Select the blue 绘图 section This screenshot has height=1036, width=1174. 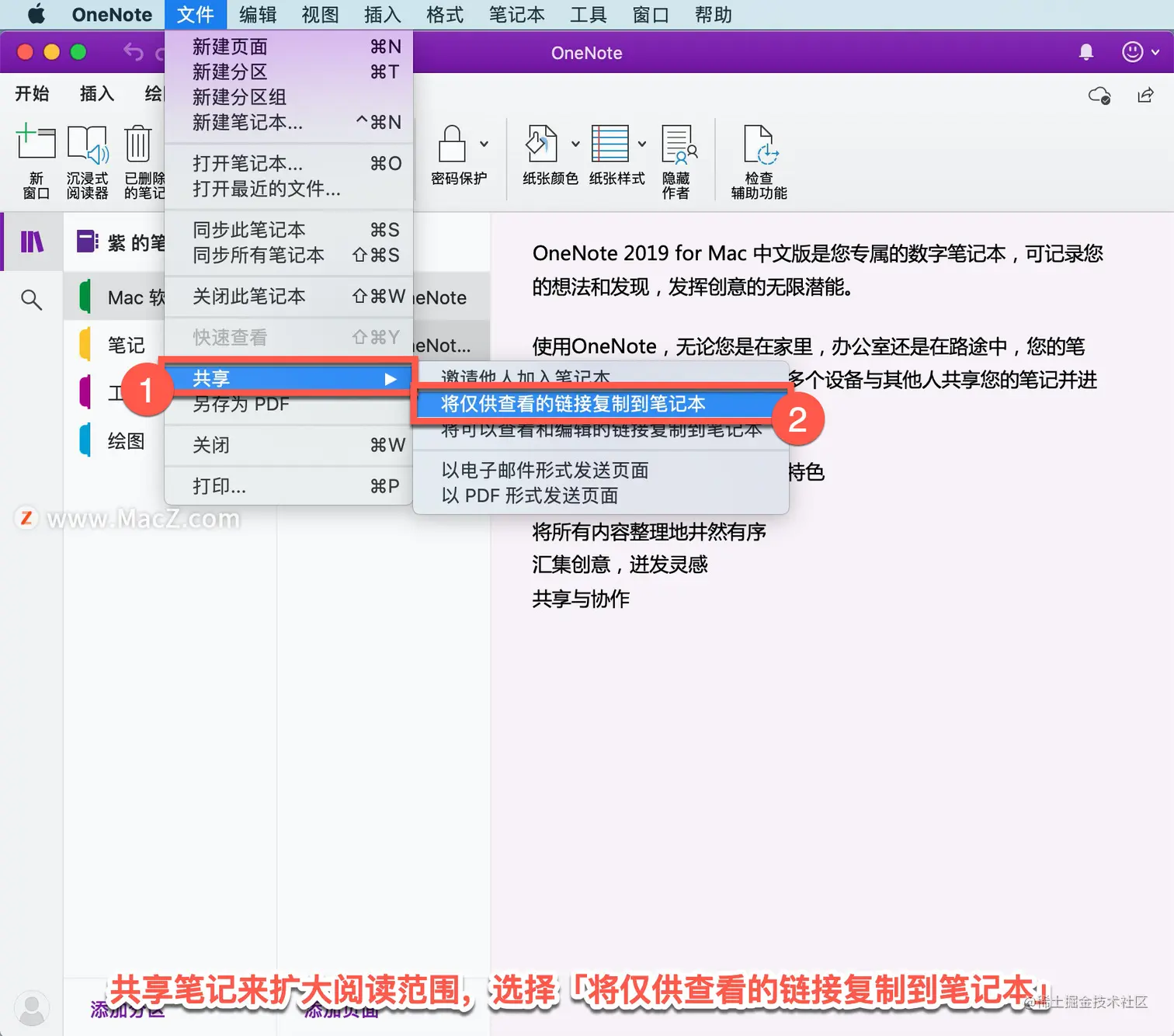[113, 440]
